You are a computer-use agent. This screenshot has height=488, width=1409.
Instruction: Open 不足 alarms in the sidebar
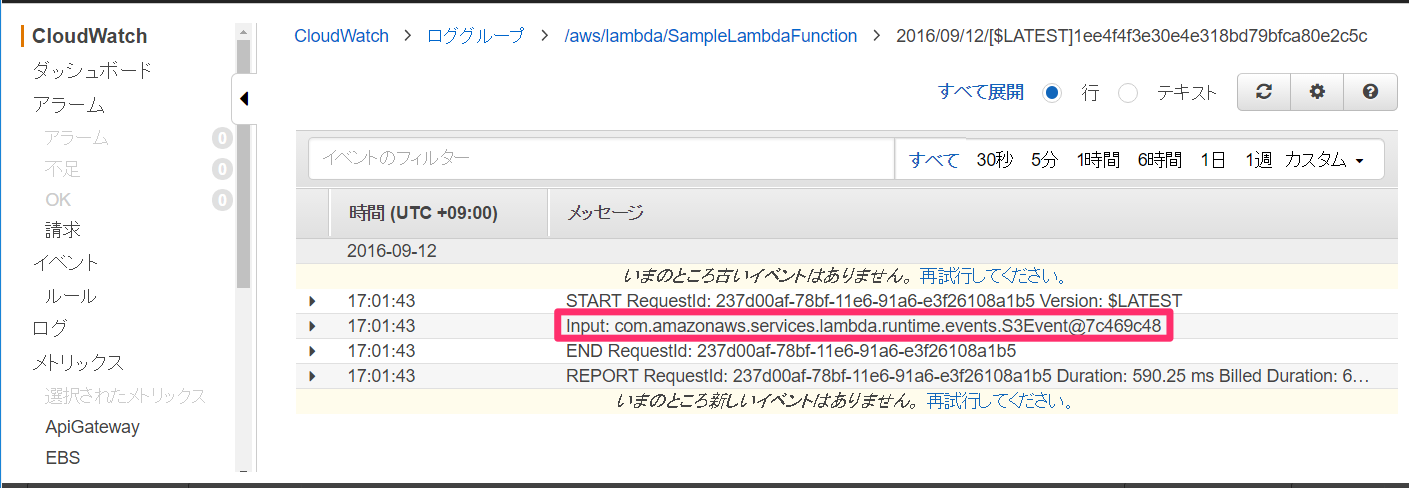[62, 169]
